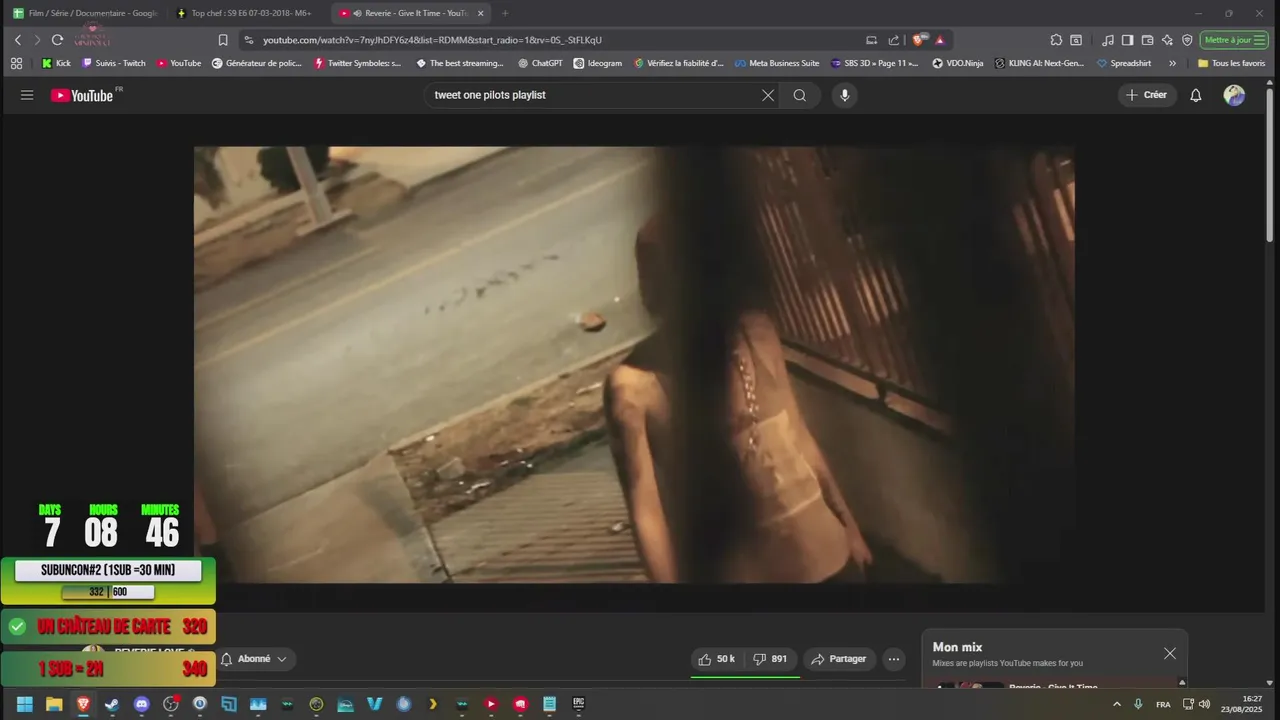This screenshot has height=720, width=1280.
Task: Clear the YouTube search box text
Action: click(768, 95)
